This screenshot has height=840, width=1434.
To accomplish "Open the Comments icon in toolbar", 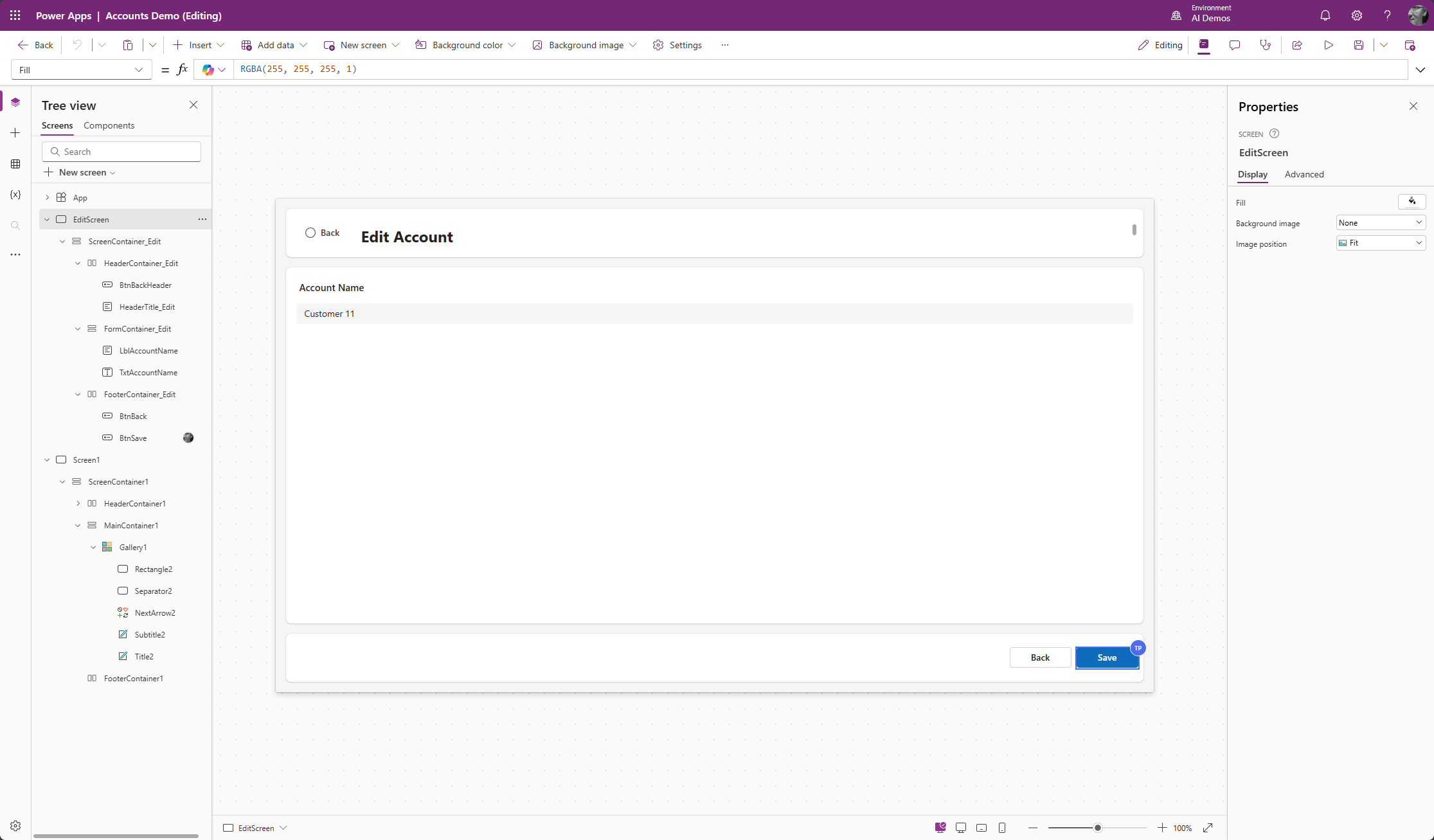I will (1234, 45).
